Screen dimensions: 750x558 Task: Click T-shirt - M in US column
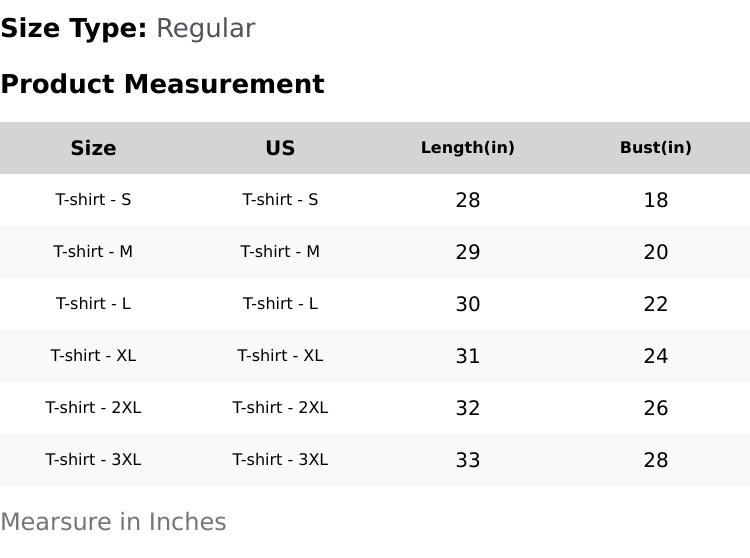(x=280, y=252)
